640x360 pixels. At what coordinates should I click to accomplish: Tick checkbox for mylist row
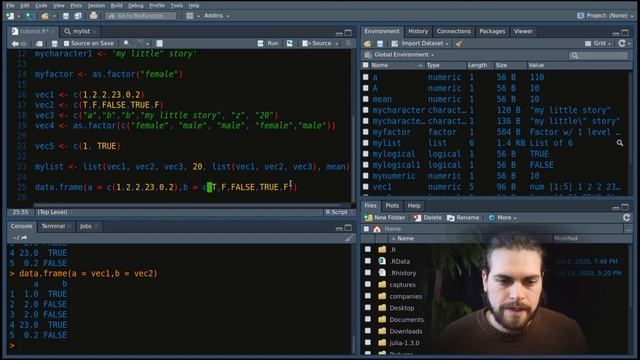pyautogui.click(x=366, y=143)
